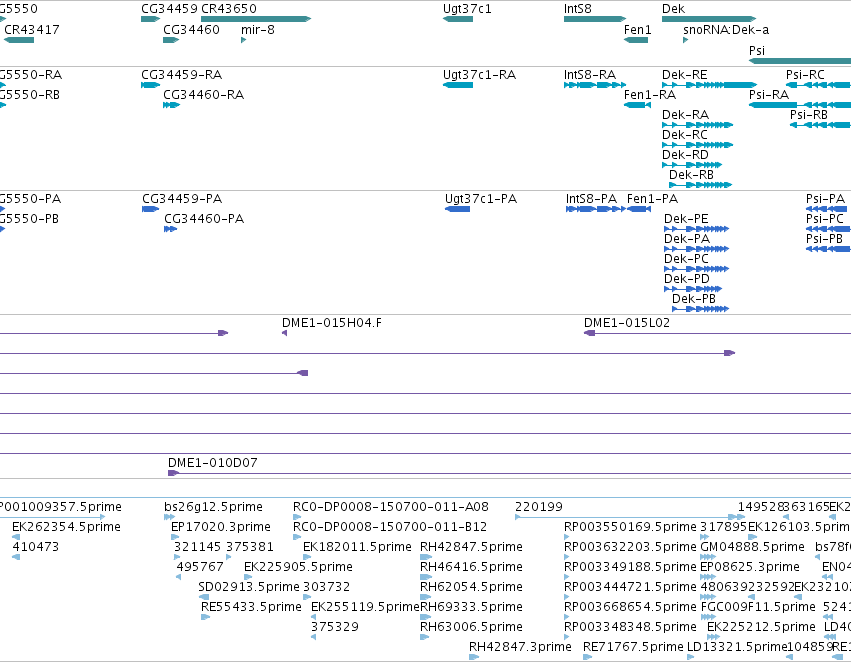Click the Fen1 gene feature
851x662 pixels.
click(x=636, y=40)
